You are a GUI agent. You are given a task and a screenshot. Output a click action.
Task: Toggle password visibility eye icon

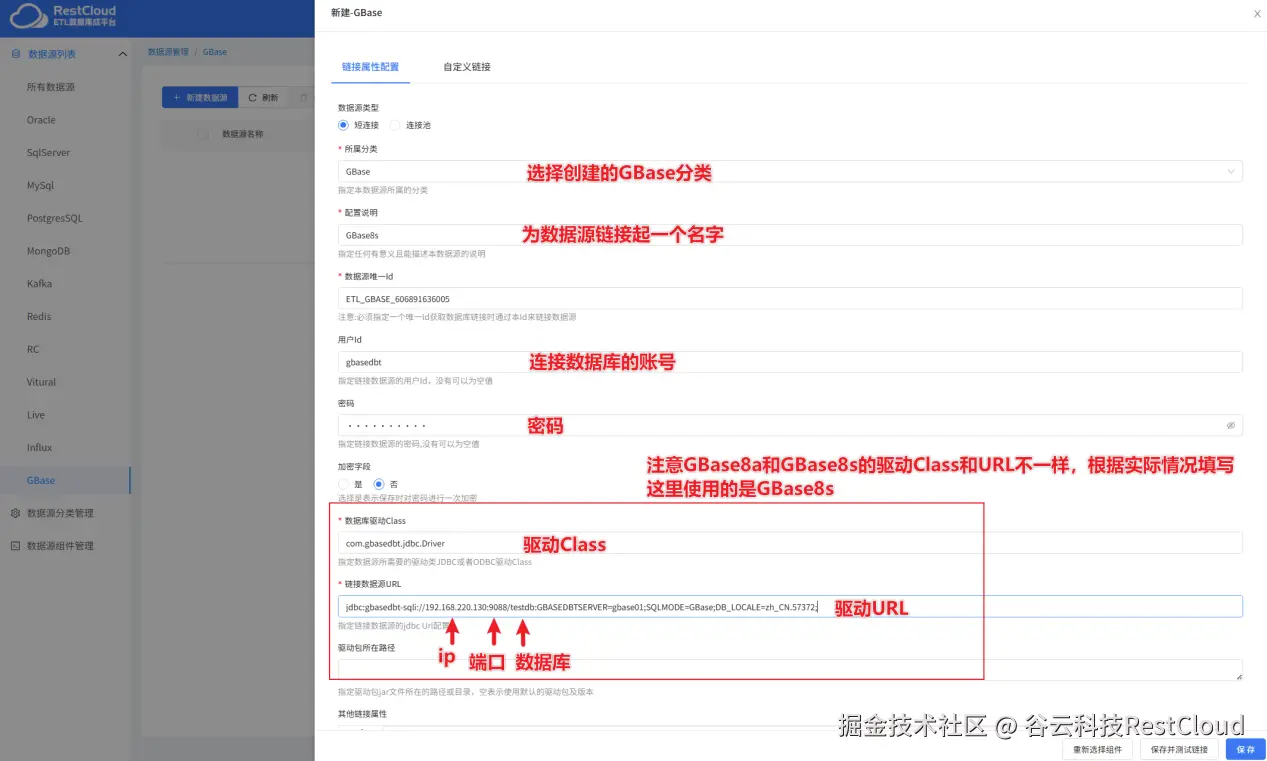tap(1231, 425)
